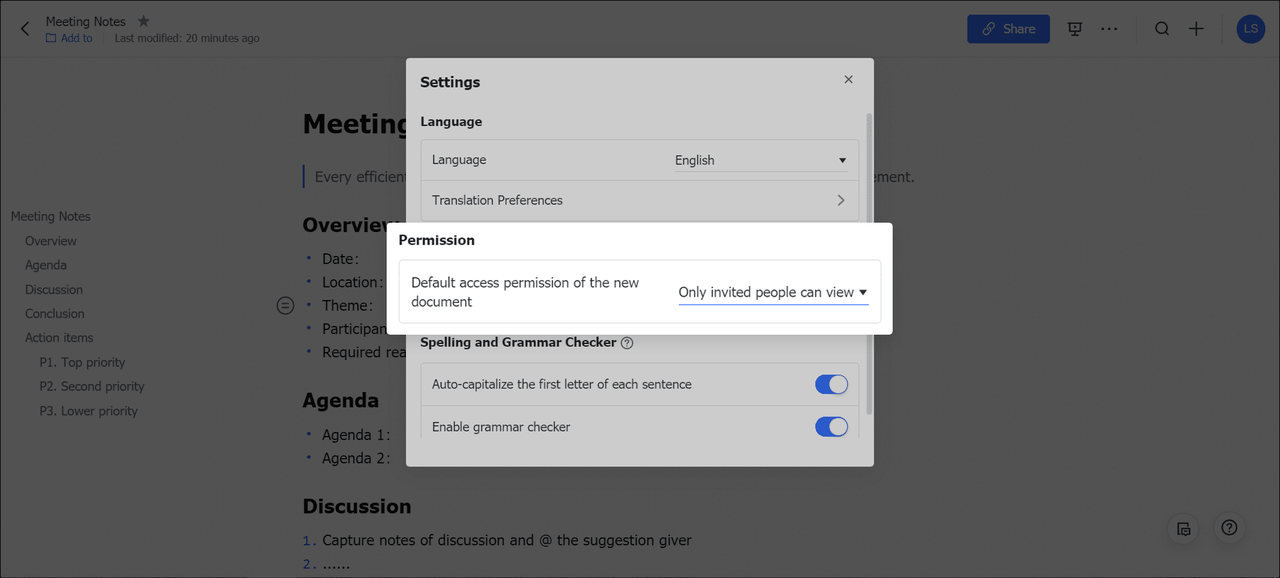Click the Spelling and Grammar info icon
Viewport: 1280px width, 578px height.
coord(627,343)
